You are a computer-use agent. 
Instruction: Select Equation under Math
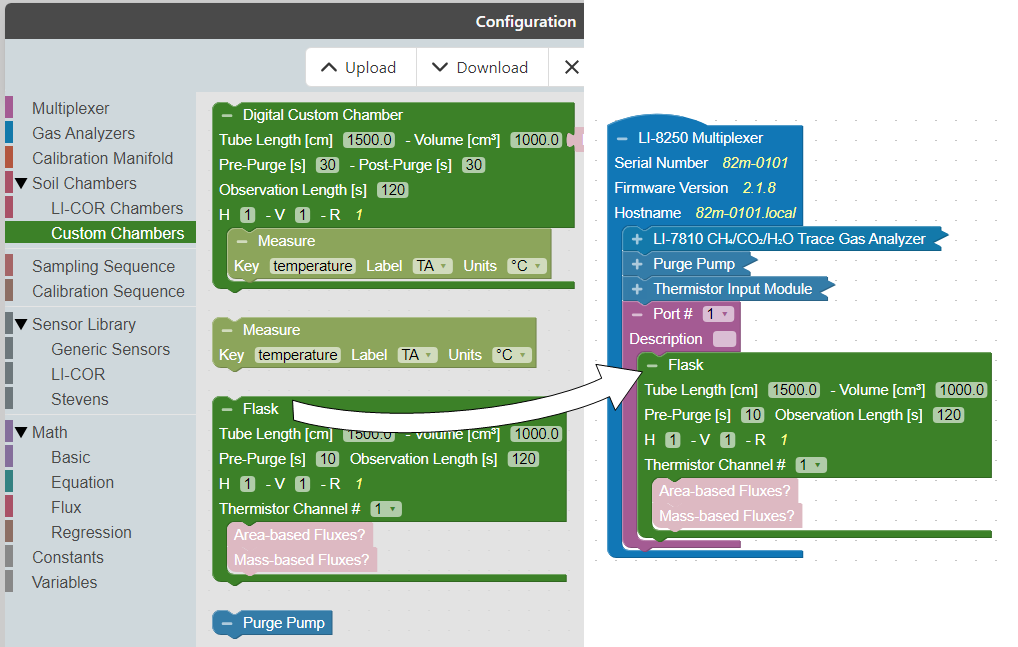82,482
